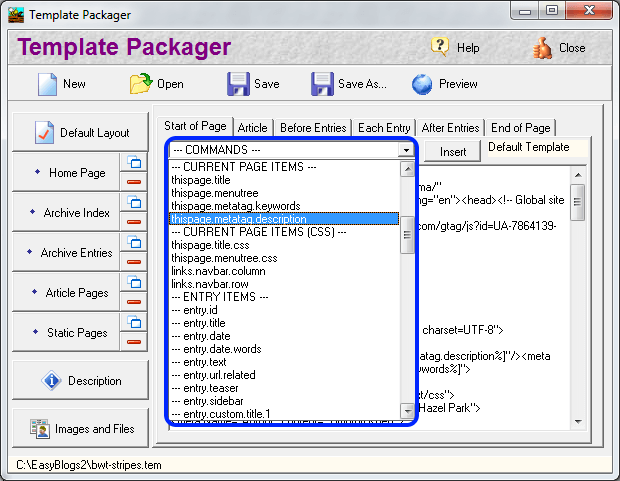The image size is (620, 481).
Task: Click the Default Layout checkmark page icon
Action: coord(44,132)
